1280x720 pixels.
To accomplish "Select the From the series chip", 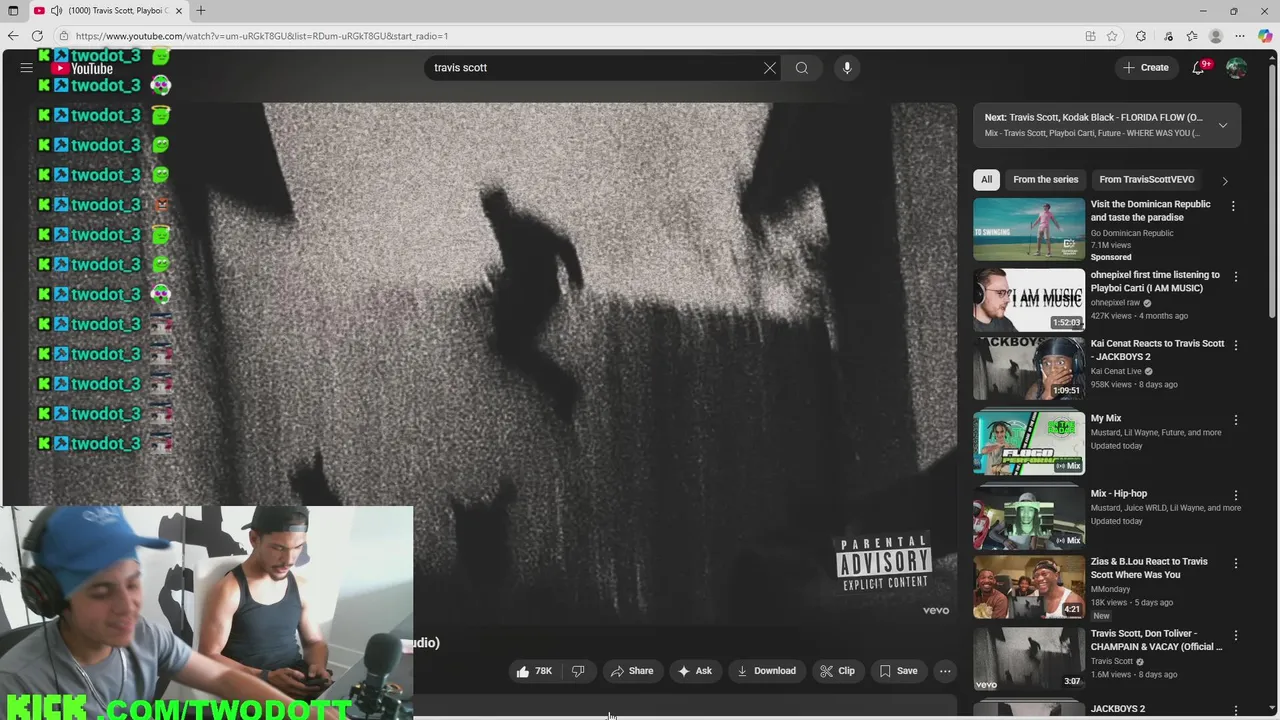I will click(x=1045, y=180).
